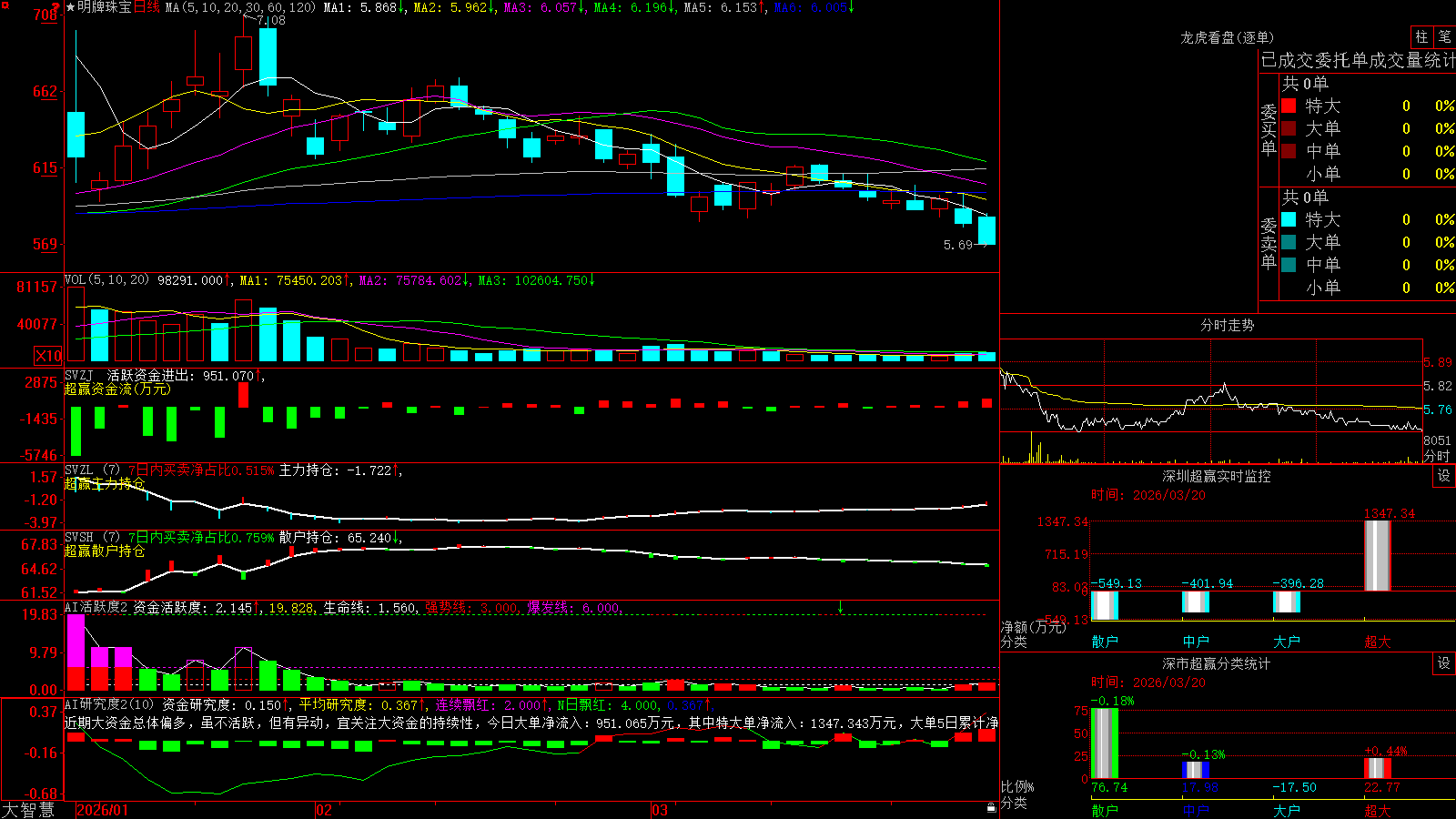Click the 爆发线: 6.000 label
The image size is (1456, 819).
click(573, 608)
